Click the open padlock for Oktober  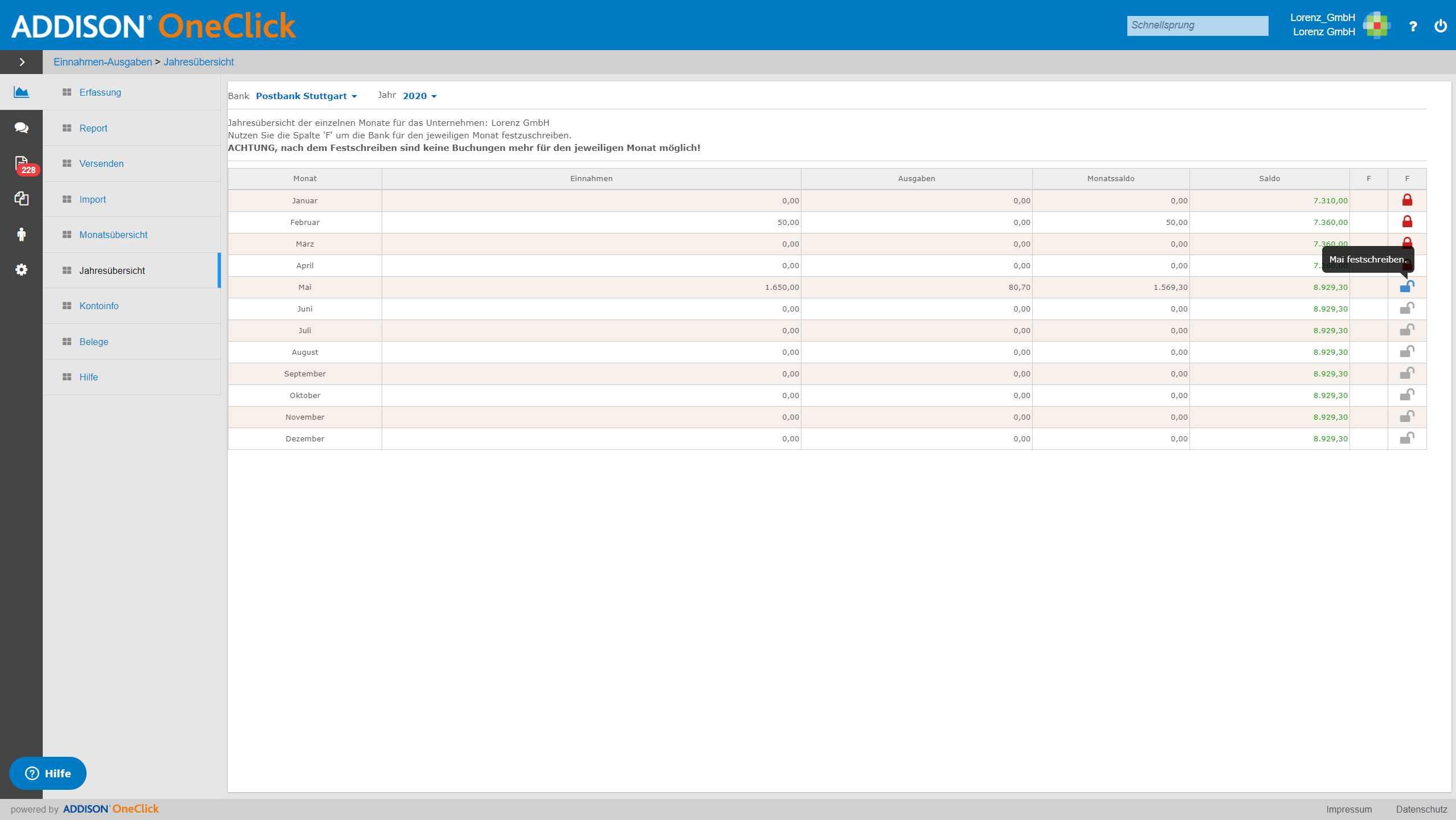coord(1407,395)
